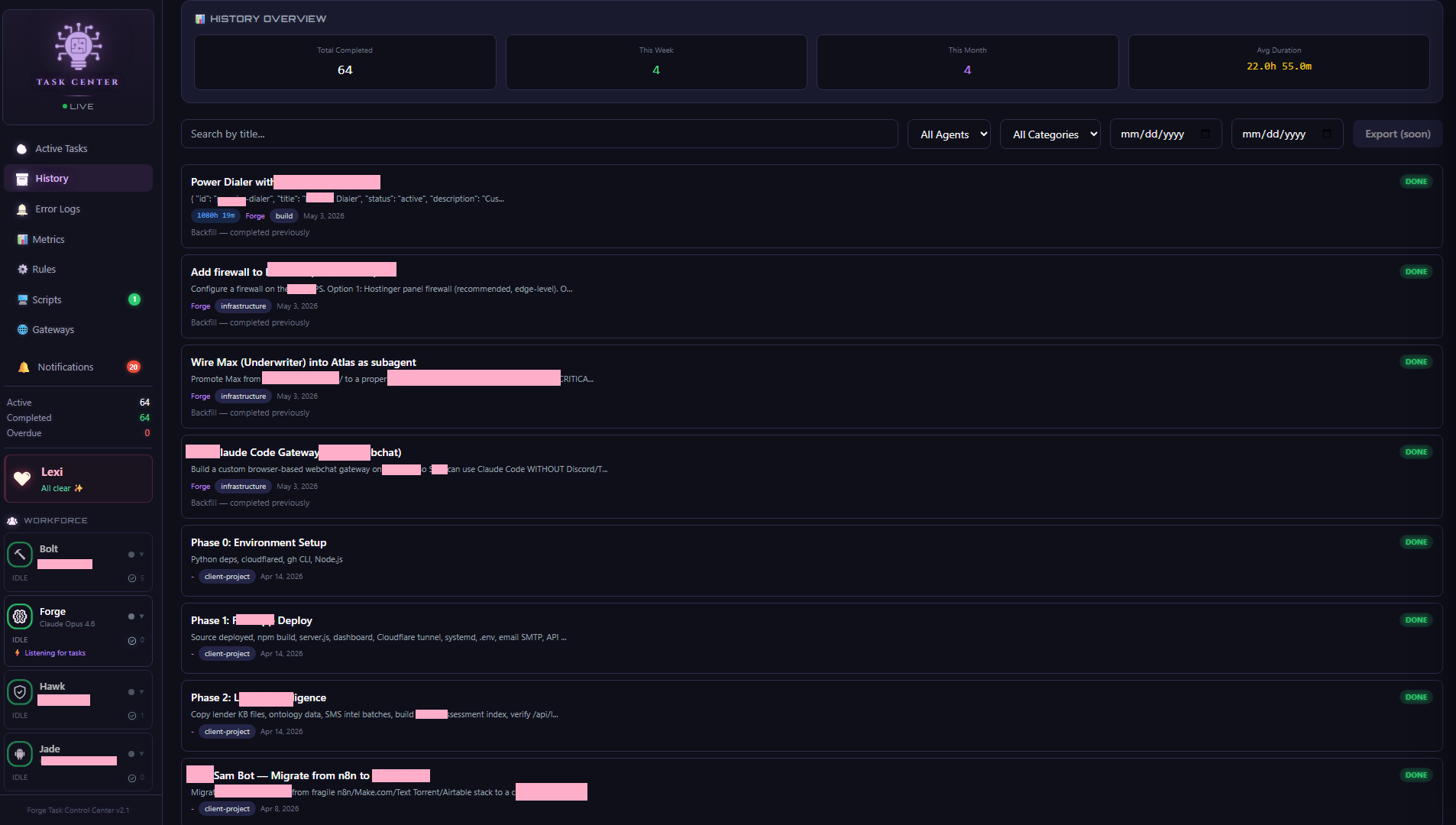
Task: Click the build tag on Power Dialer
Action: point(284,216)
